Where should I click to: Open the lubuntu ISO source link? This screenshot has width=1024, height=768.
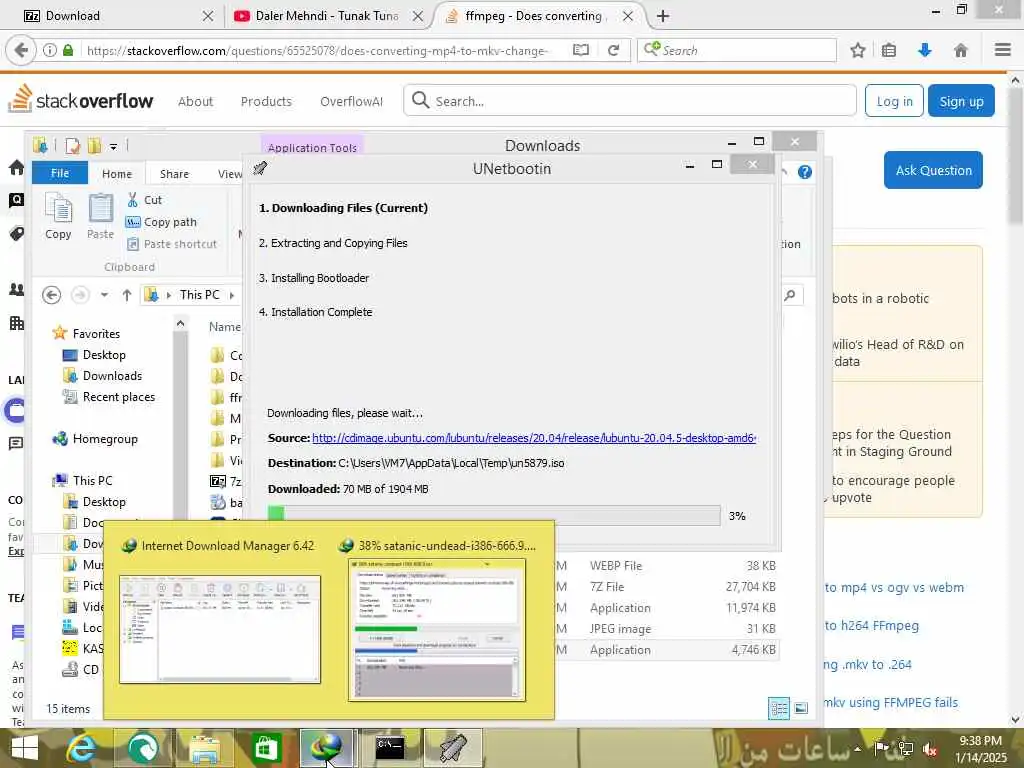click(534, 438)
